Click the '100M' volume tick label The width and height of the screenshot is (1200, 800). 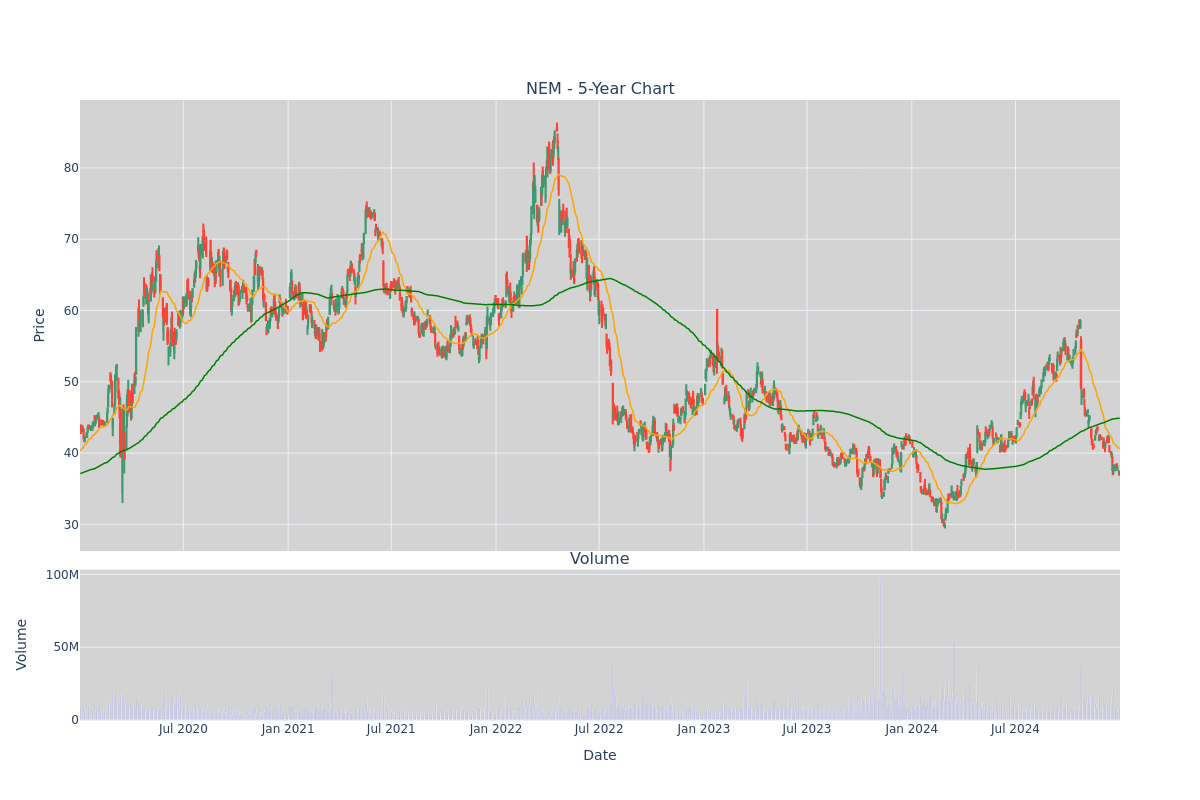(x=62, y=575)
